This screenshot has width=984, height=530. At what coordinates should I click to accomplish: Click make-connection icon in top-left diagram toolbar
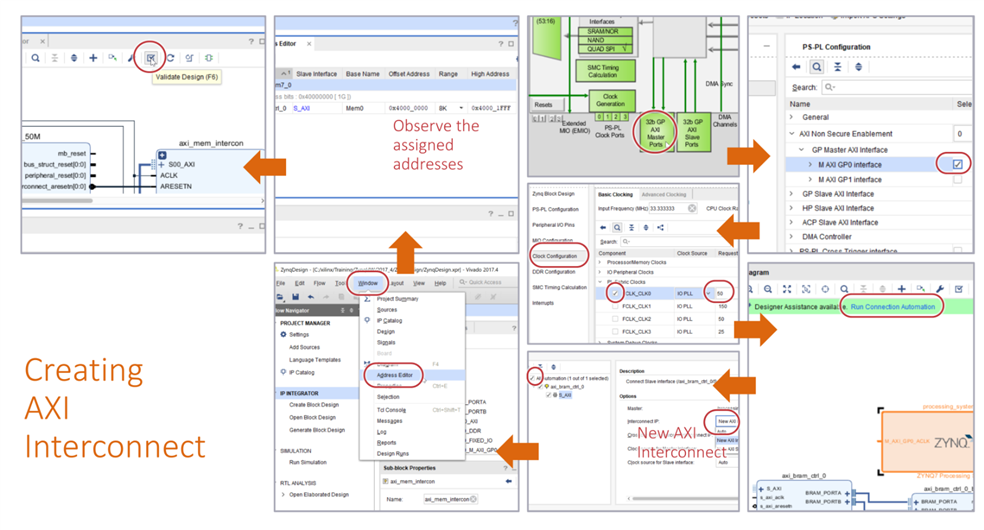[x=112, y=58]
